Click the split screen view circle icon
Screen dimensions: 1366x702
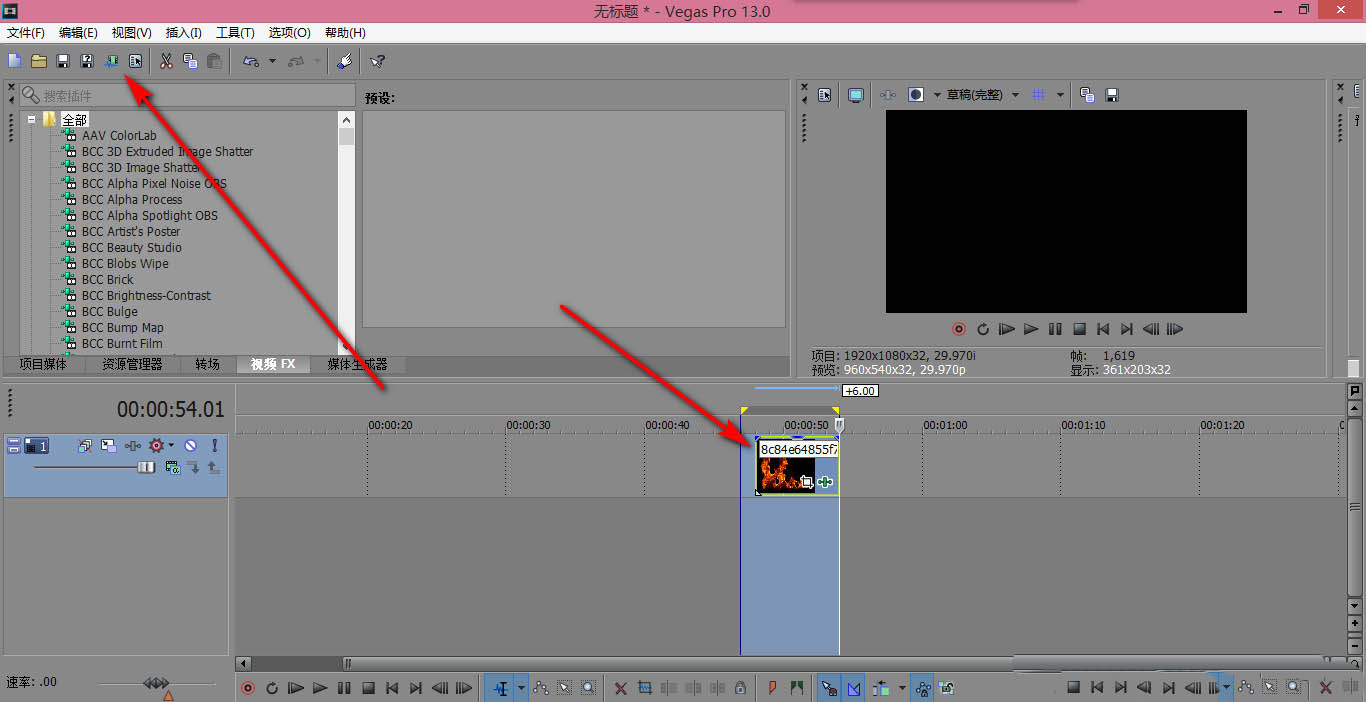click(x=915, y=95)
